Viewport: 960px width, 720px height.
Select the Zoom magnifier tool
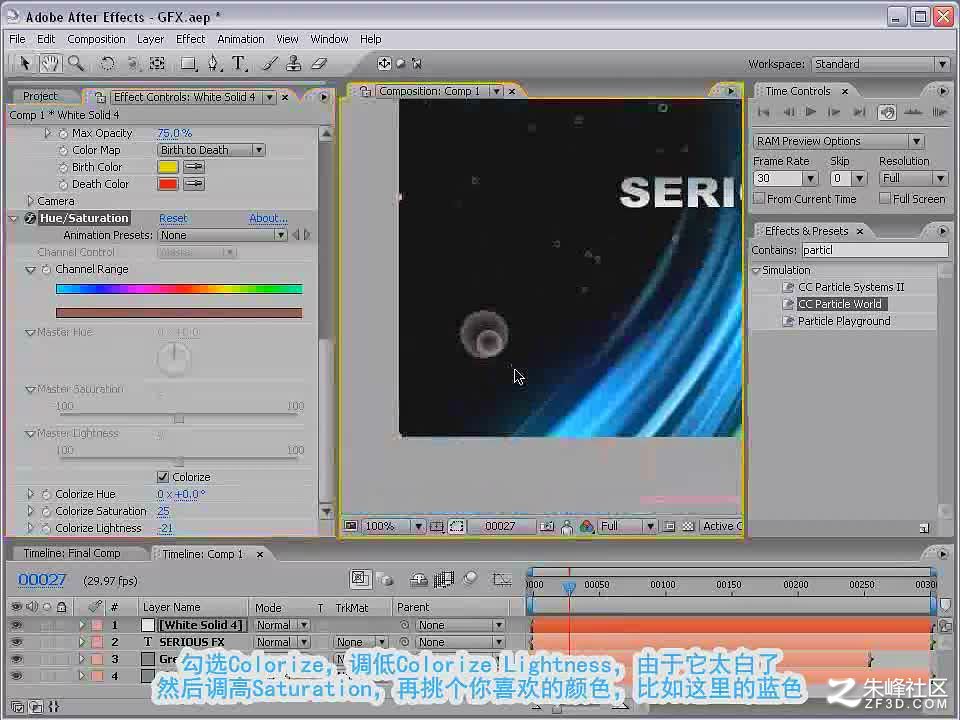pyautogui.click(x=76, y=63)
